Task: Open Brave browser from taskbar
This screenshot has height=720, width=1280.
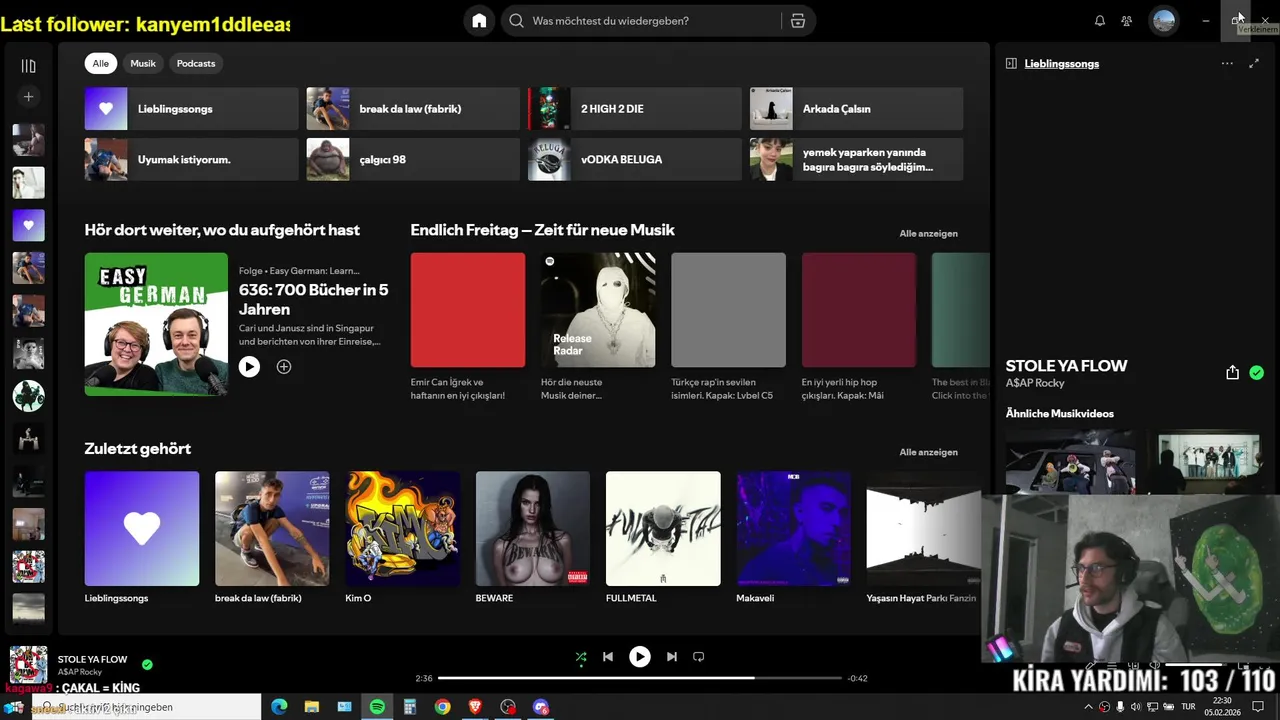Action: (475, 707)
